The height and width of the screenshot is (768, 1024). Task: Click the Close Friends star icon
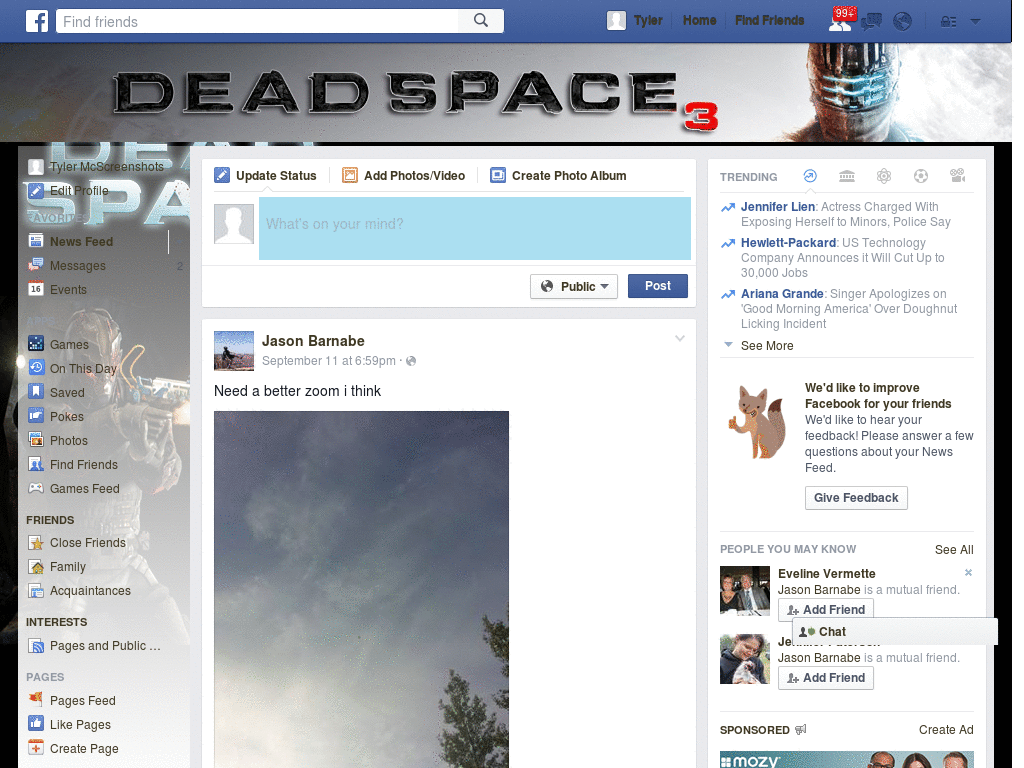coord(36,543)
